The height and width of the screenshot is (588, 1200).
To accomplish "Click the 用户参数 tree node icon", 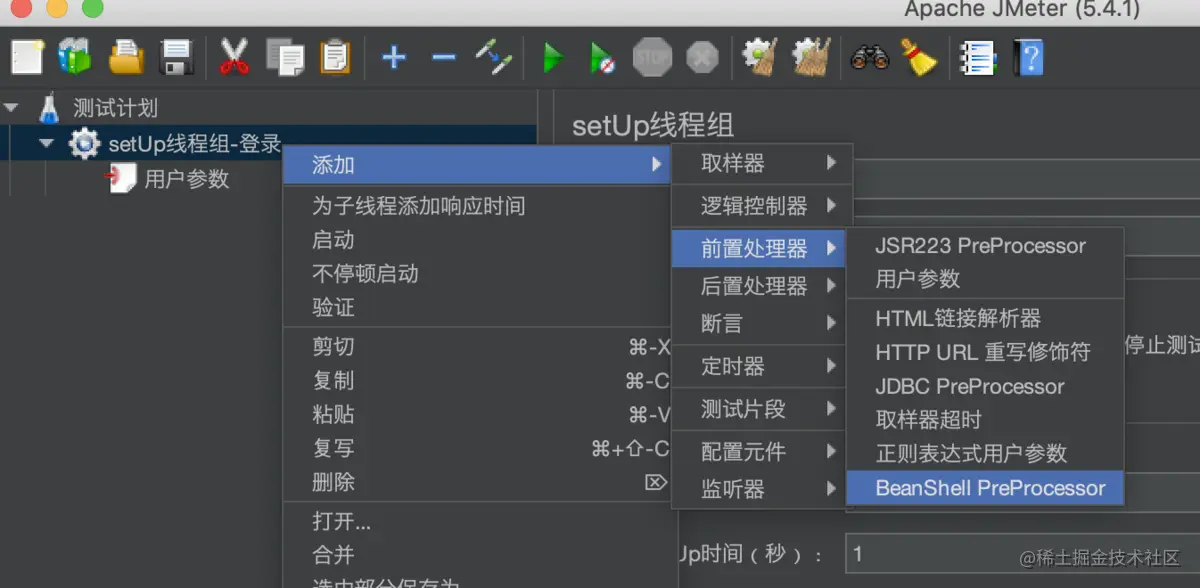I will click(121, 179).
